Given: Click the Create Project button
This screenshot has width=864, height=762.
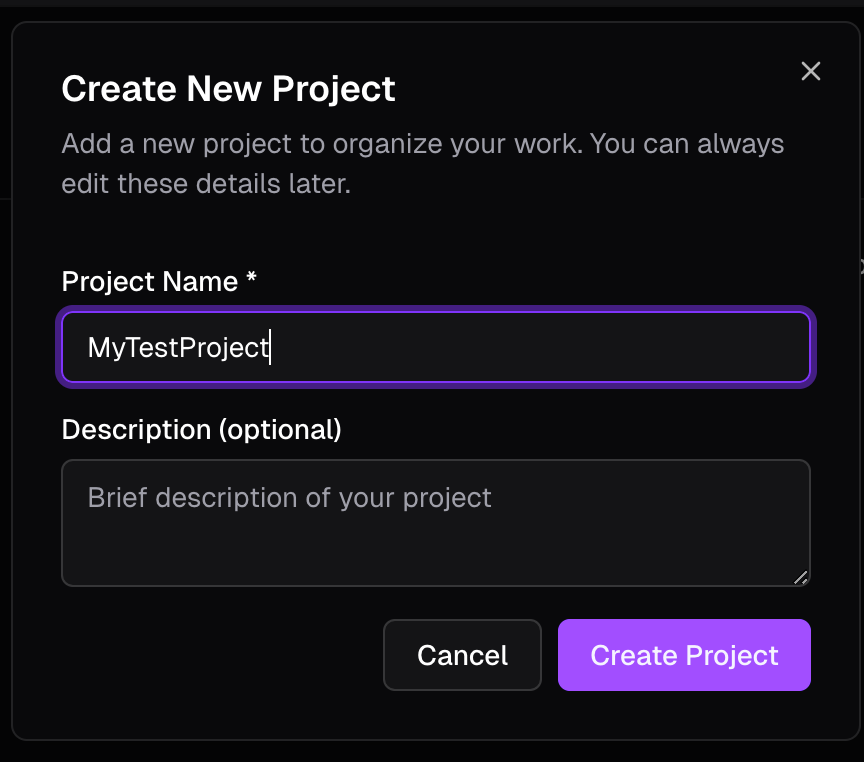Looking at the screenshot, I should [684, 655].
